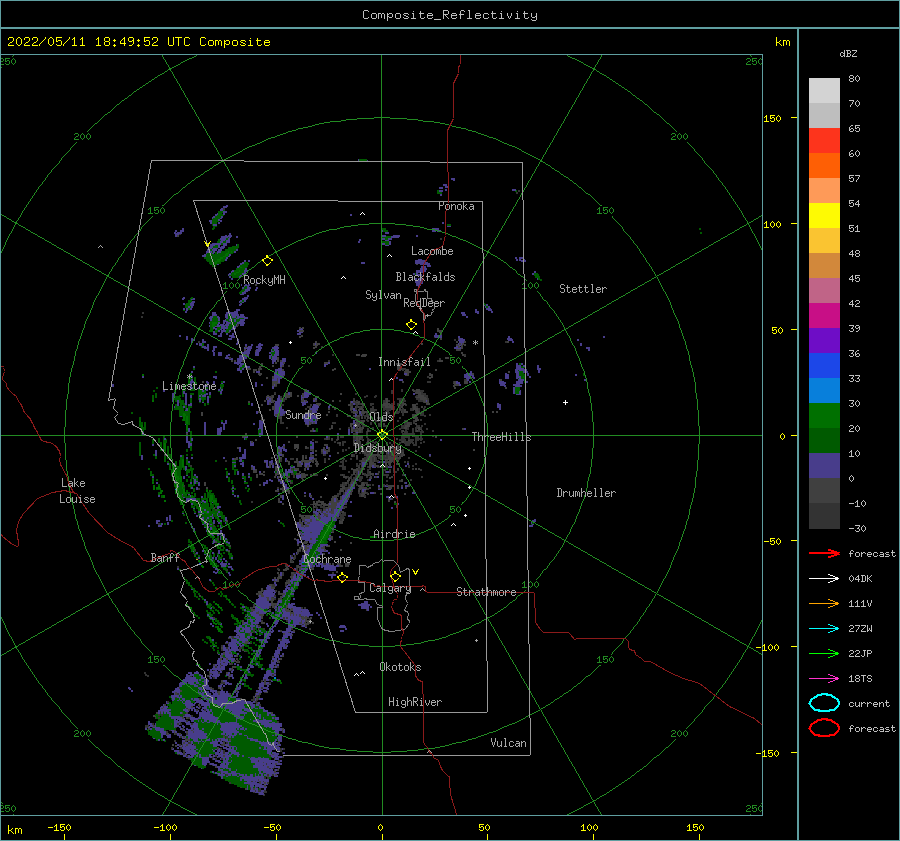Select the bright green 20 dBZ legend swatch
The height and width of the screenshot is (841, 900).
pyautogui.click(x=824, y=416)
